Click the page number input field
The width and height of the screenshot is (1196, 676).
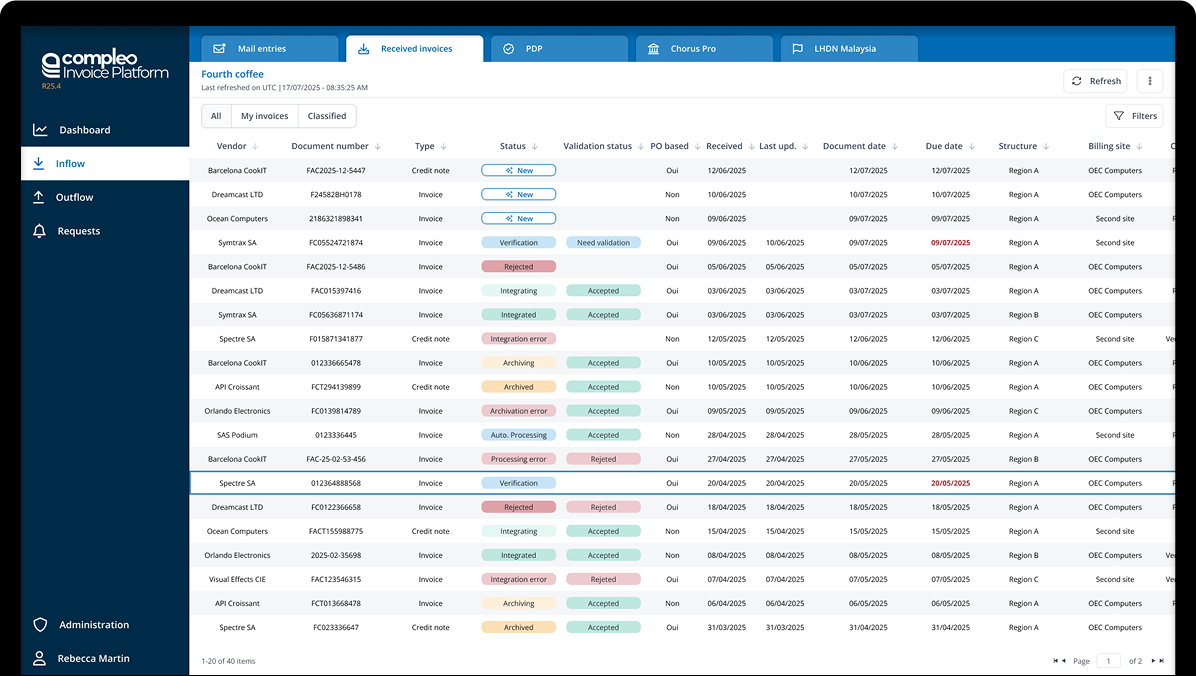(1108, 661)
